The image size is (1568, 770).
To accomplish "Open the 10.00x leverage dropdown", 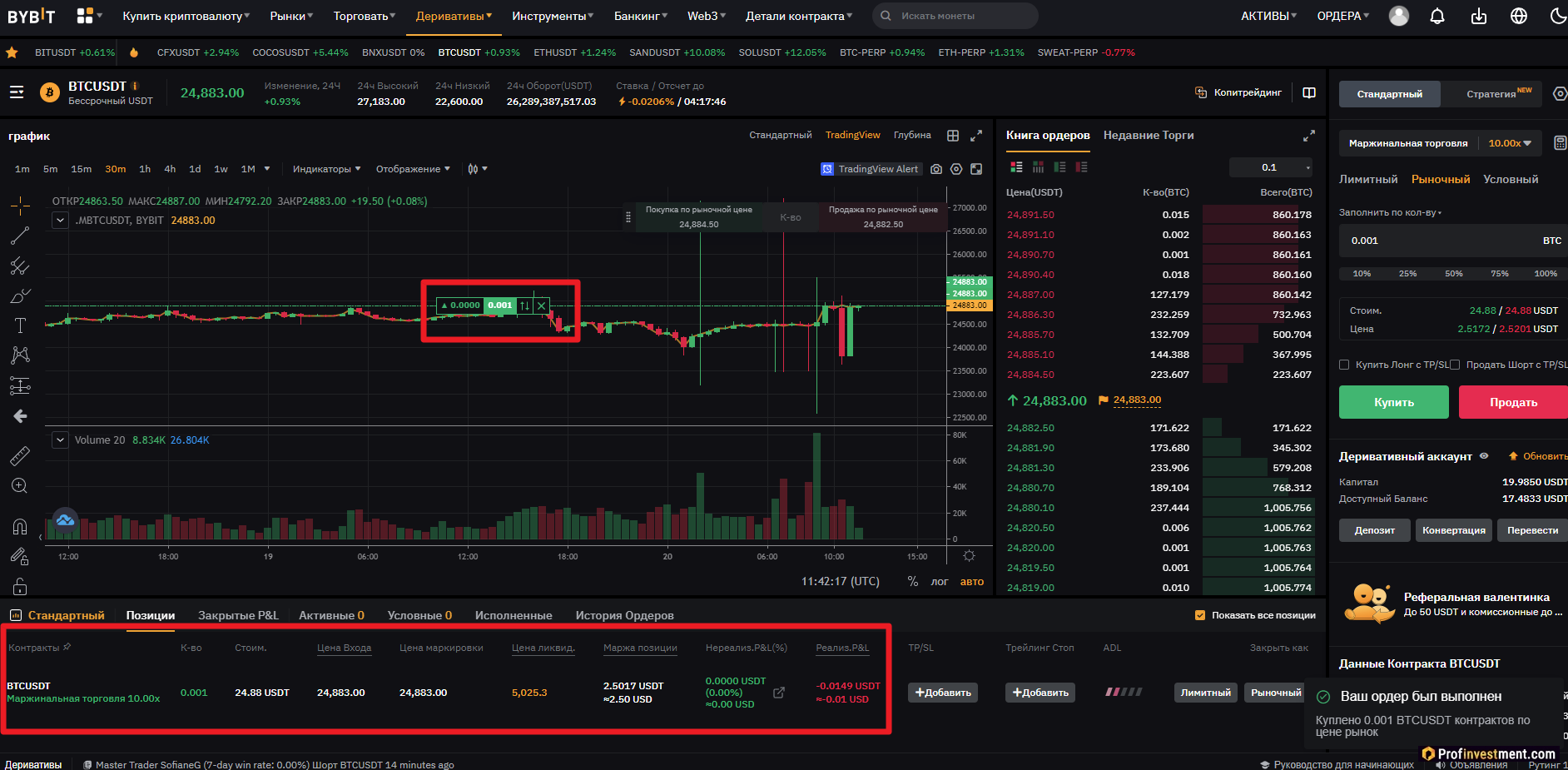I will point(1510,143).
